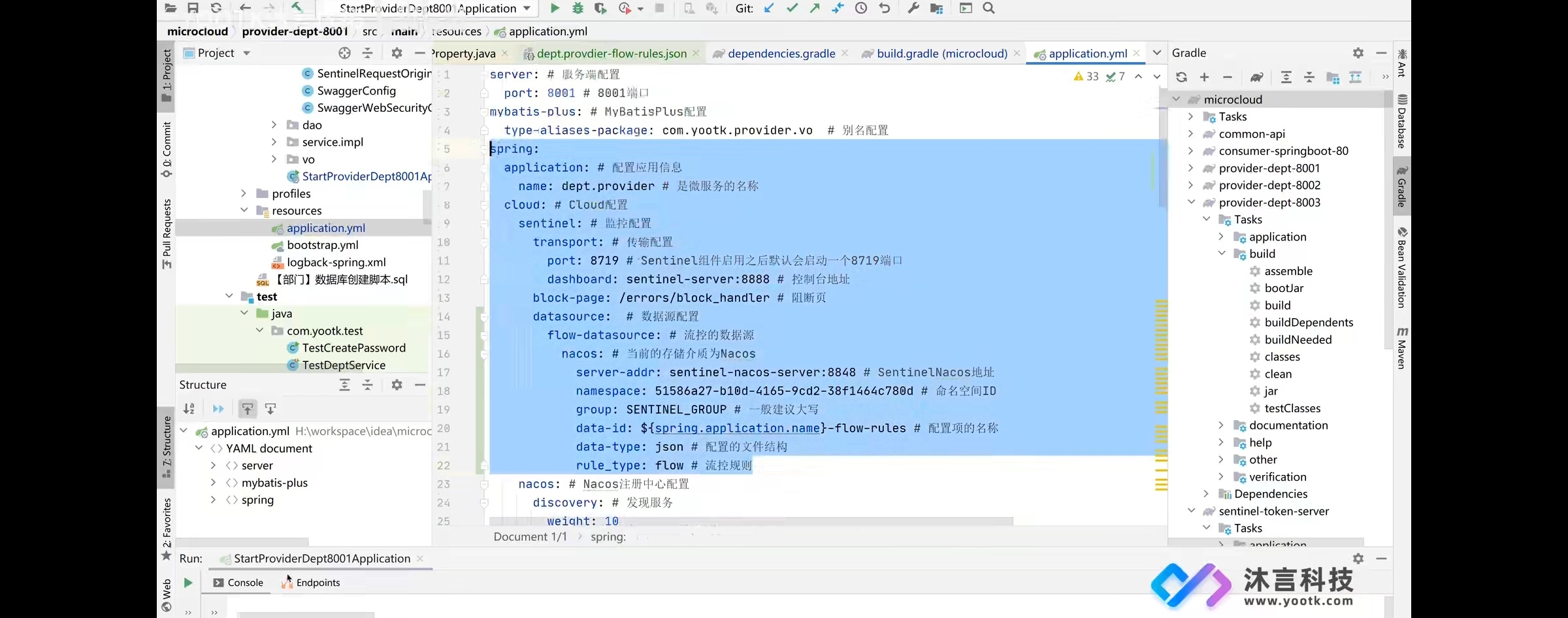Collapse the resources folder in Project tree

click(x=244, y=210)
